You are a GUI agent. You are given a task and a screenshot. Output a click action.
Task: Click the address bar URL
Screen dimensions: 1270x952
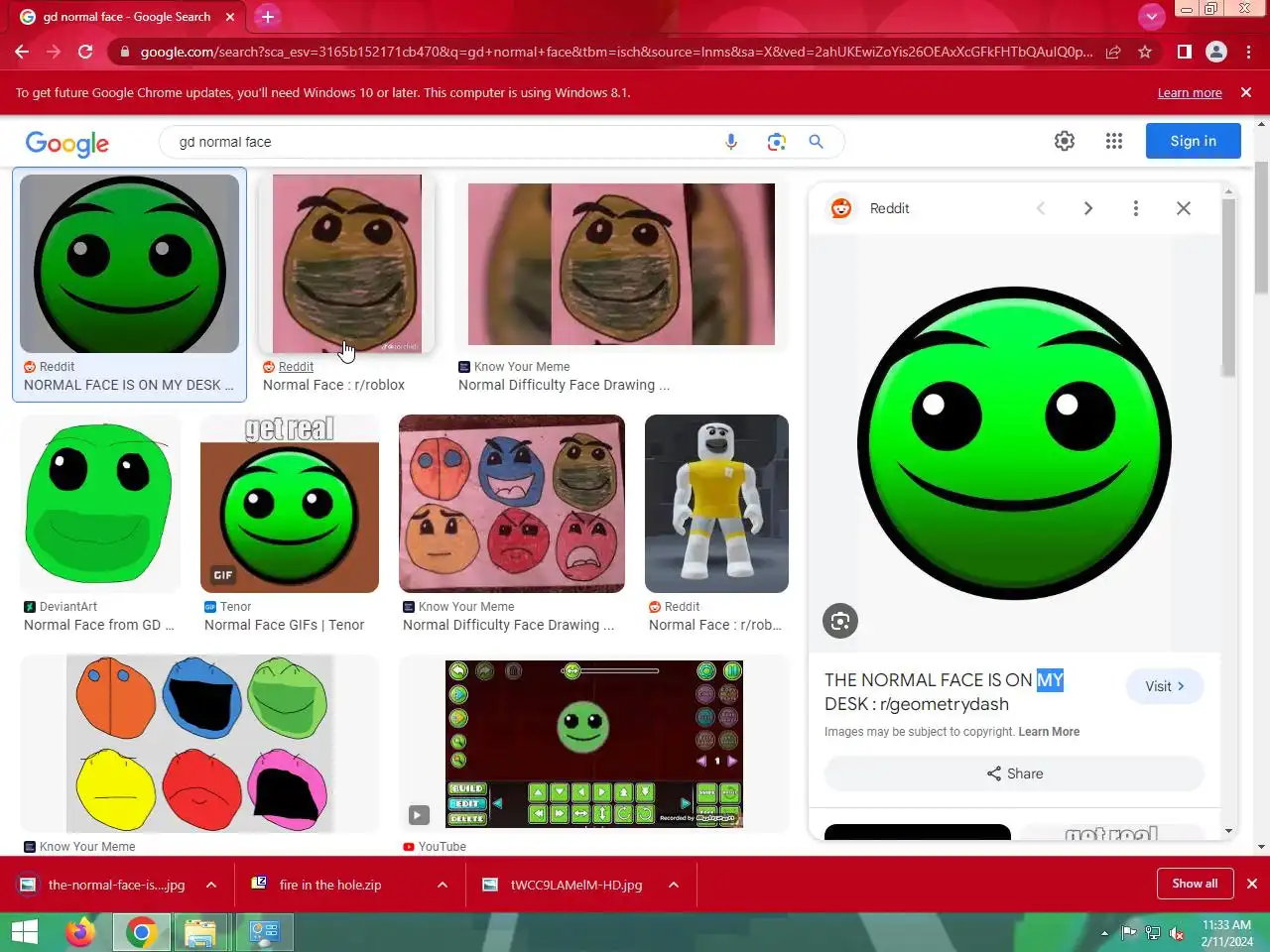point(615,52)
